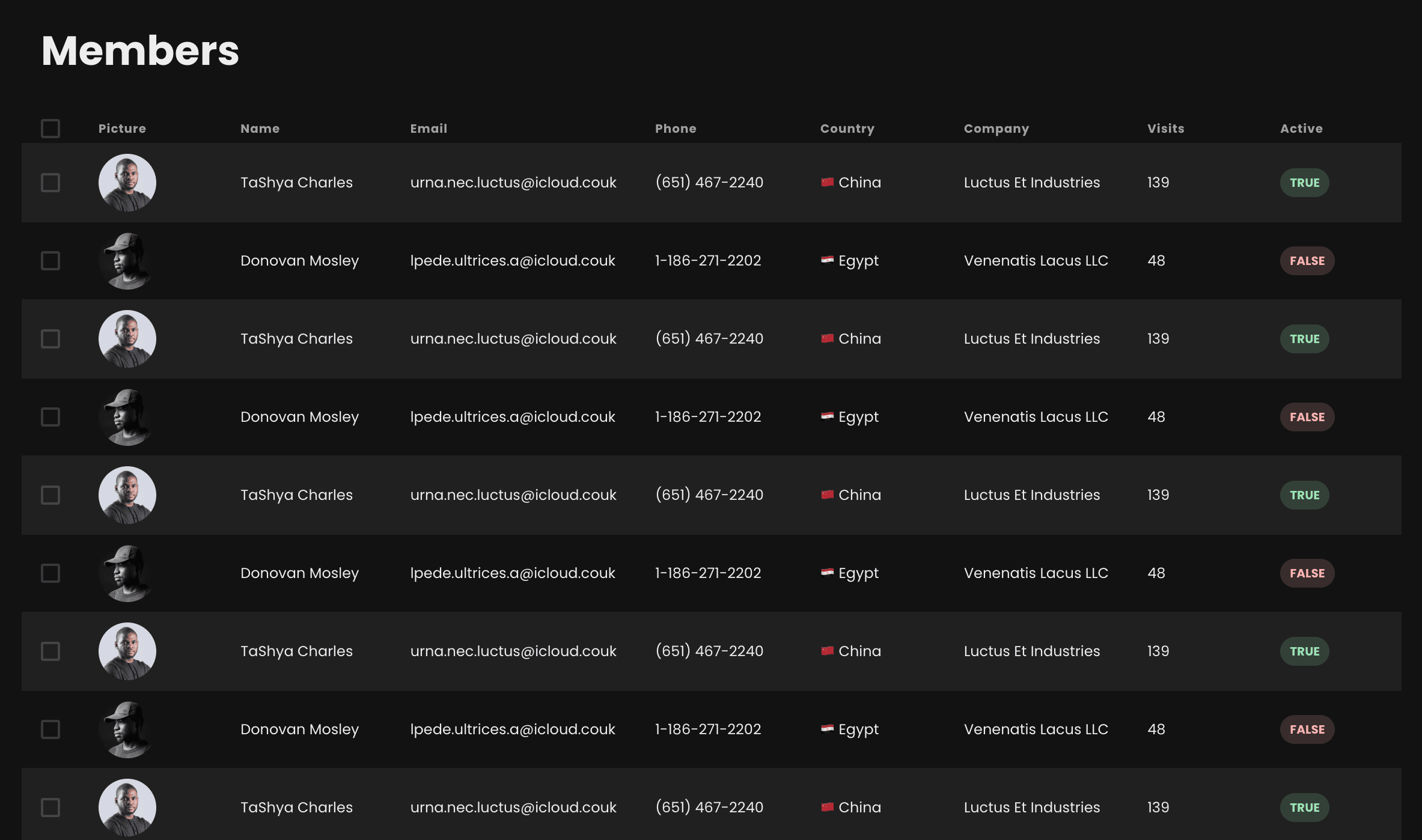Click the Members page heading
Viewport: 1422px width, 840px height.
(140, 50)
